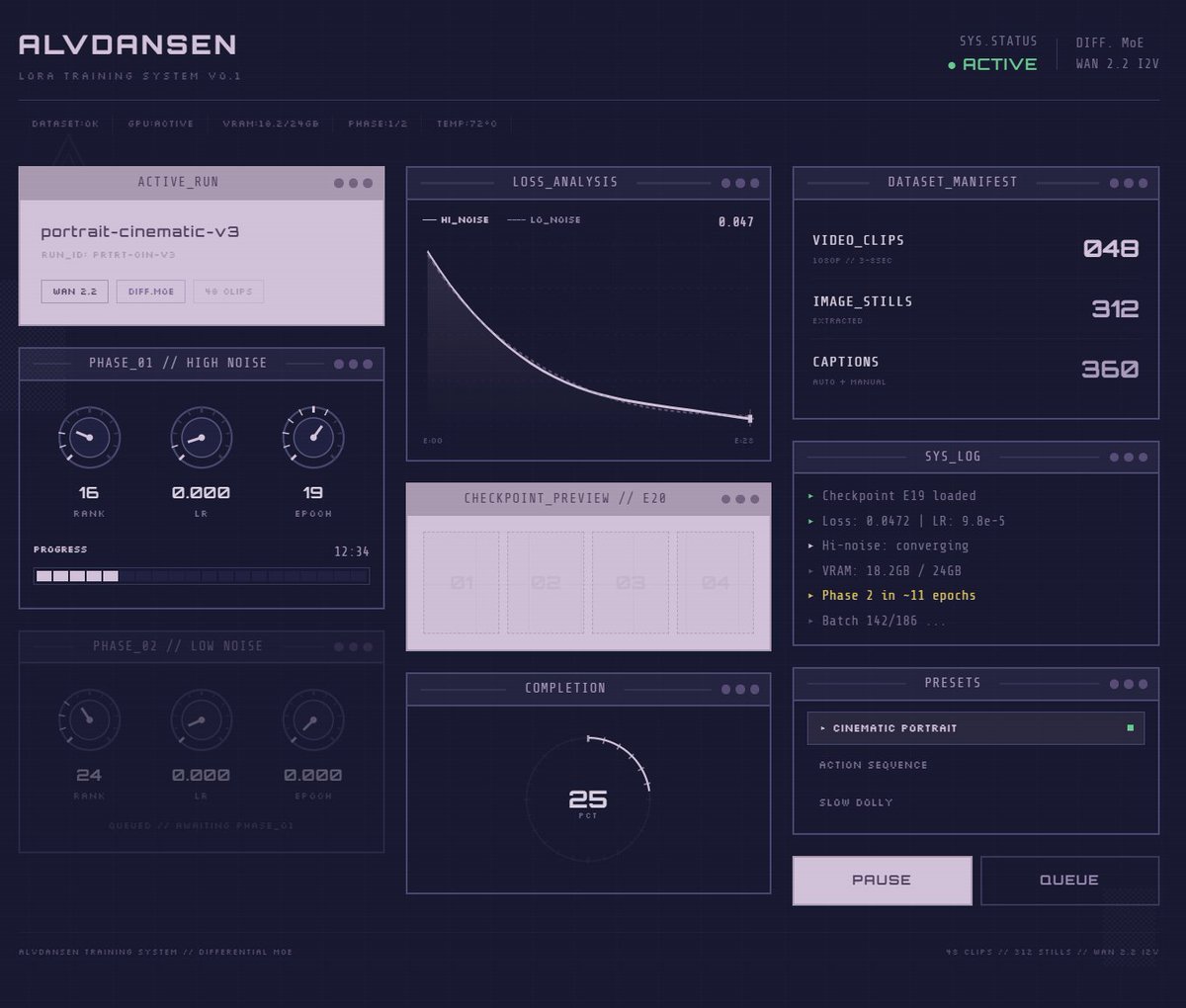Click the 'QUEUED // AWAITING PHASE_01' status text
The width and height of the screenshot is (1186, 1008).
[x=202, y=825]
